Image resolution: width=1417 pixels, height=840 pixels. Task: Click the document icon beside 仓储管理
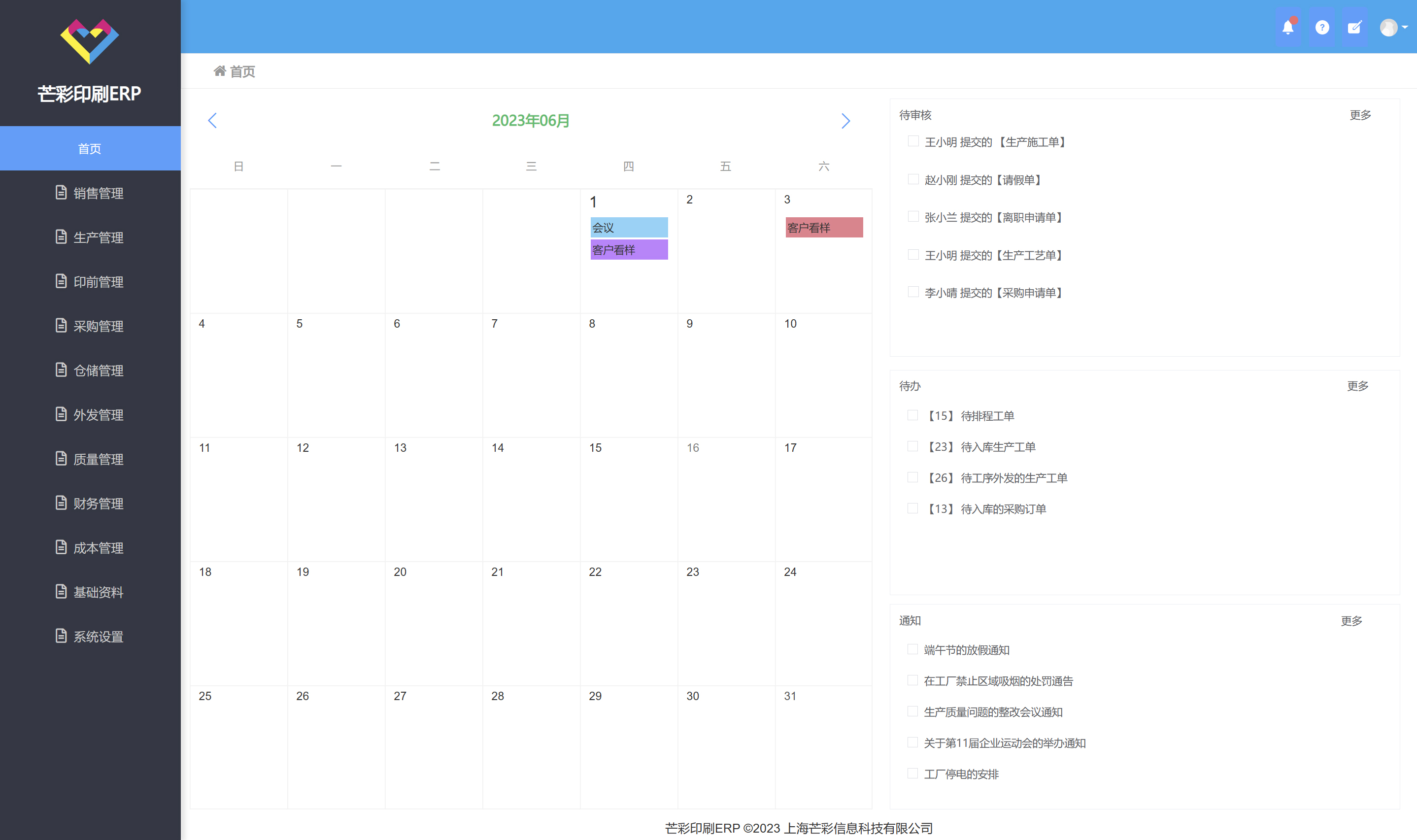coord(61,370)
